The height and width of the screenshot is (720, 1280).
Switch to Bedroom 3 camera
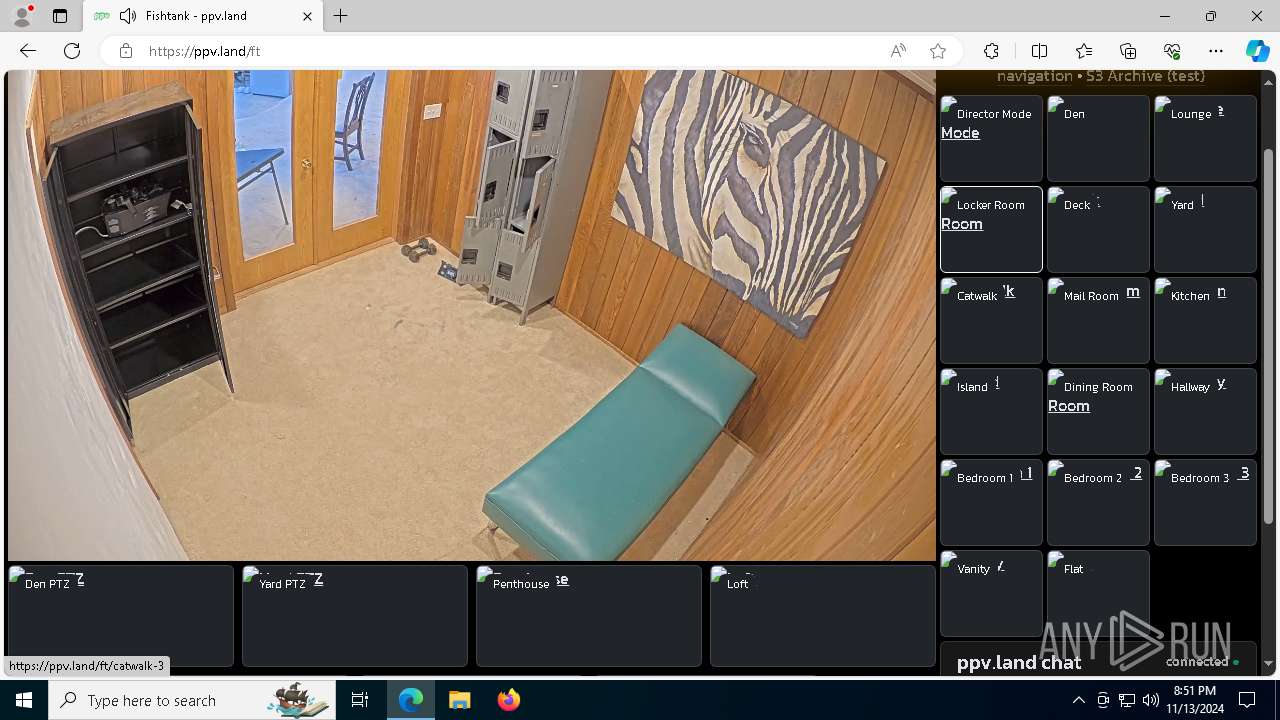(x=1205, y=502)
